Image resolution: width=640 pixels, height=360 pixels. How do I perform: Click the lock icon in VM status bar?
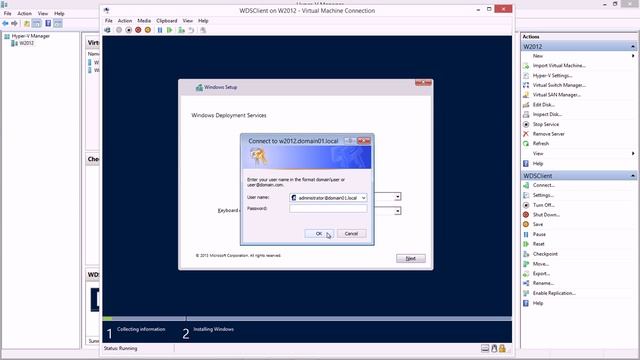[502, 348]
